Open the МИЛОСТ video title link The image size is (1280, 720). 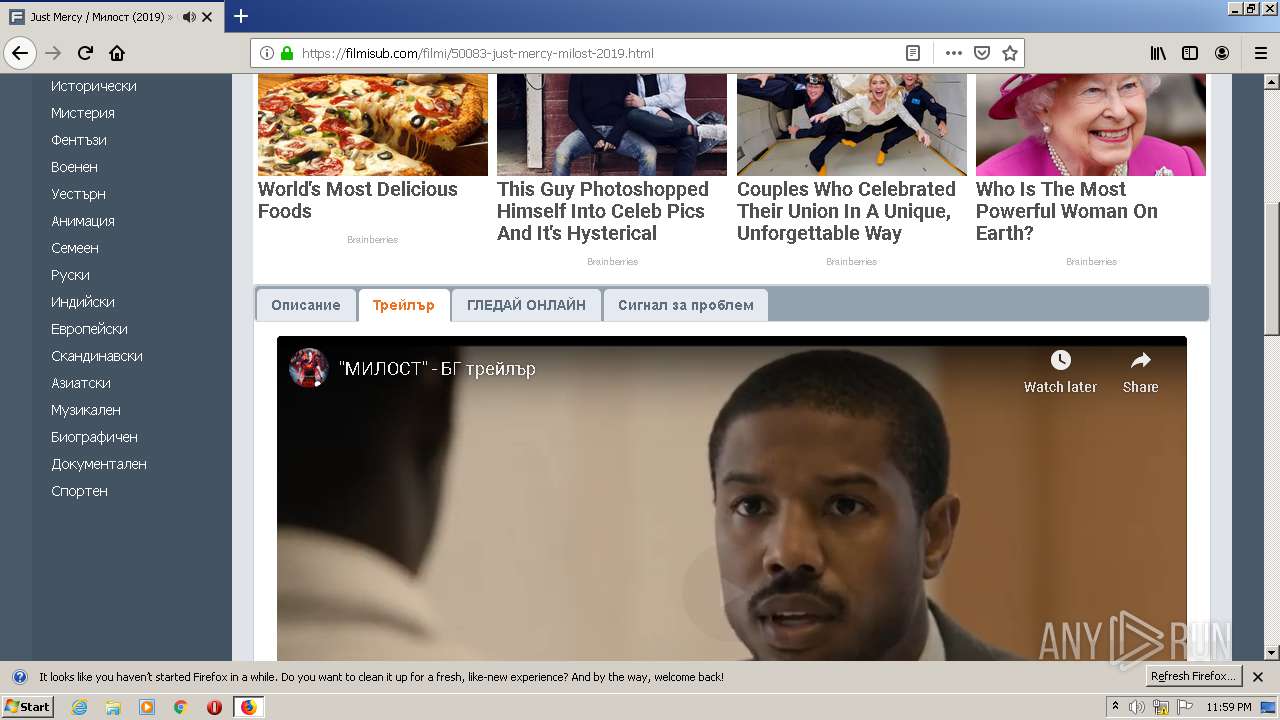[438, 369]
